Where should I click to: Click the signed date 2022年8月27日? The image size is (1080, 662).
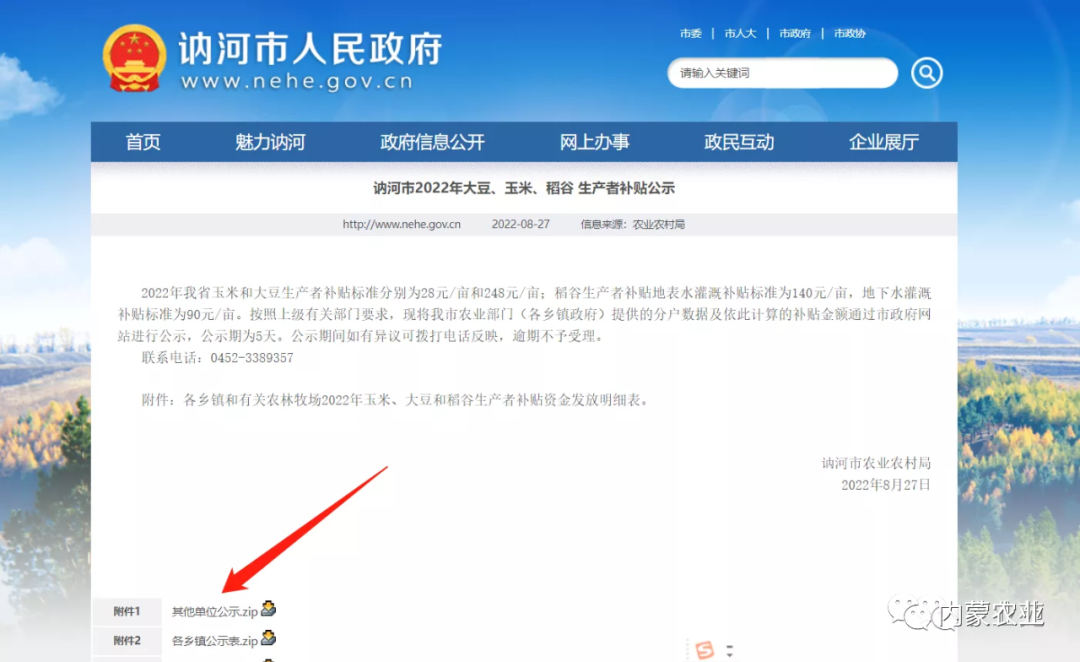point(886,485)
